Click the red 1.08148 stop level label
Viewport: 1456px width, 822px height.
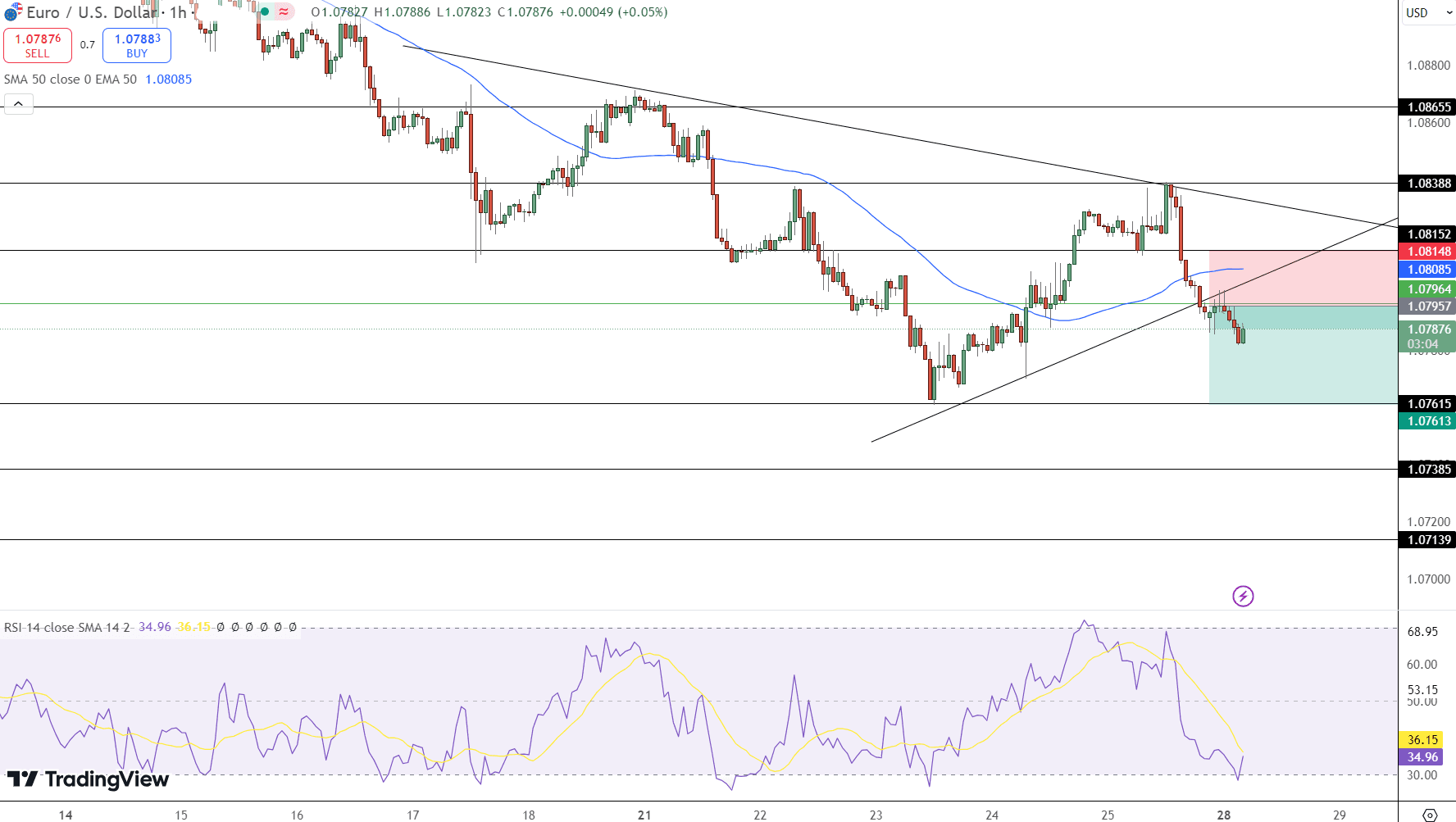click(x=1427, y=252)
